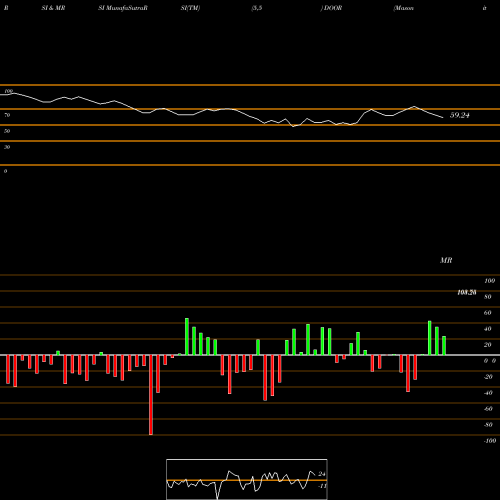
Task: Click the "103.26" value label
Action: [467, 292]
